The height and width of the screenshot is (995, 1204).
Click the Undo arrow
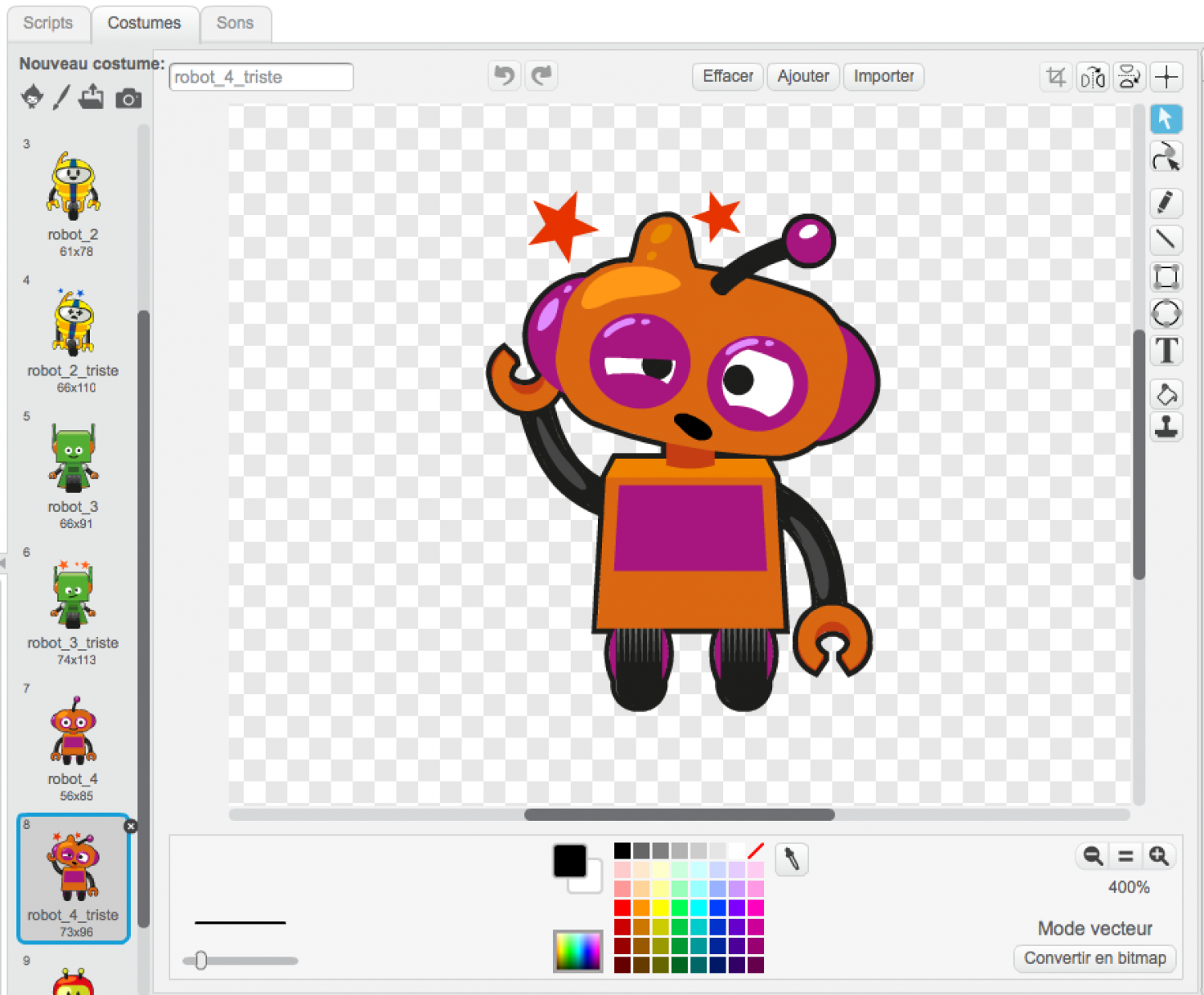tap(504, 75)
